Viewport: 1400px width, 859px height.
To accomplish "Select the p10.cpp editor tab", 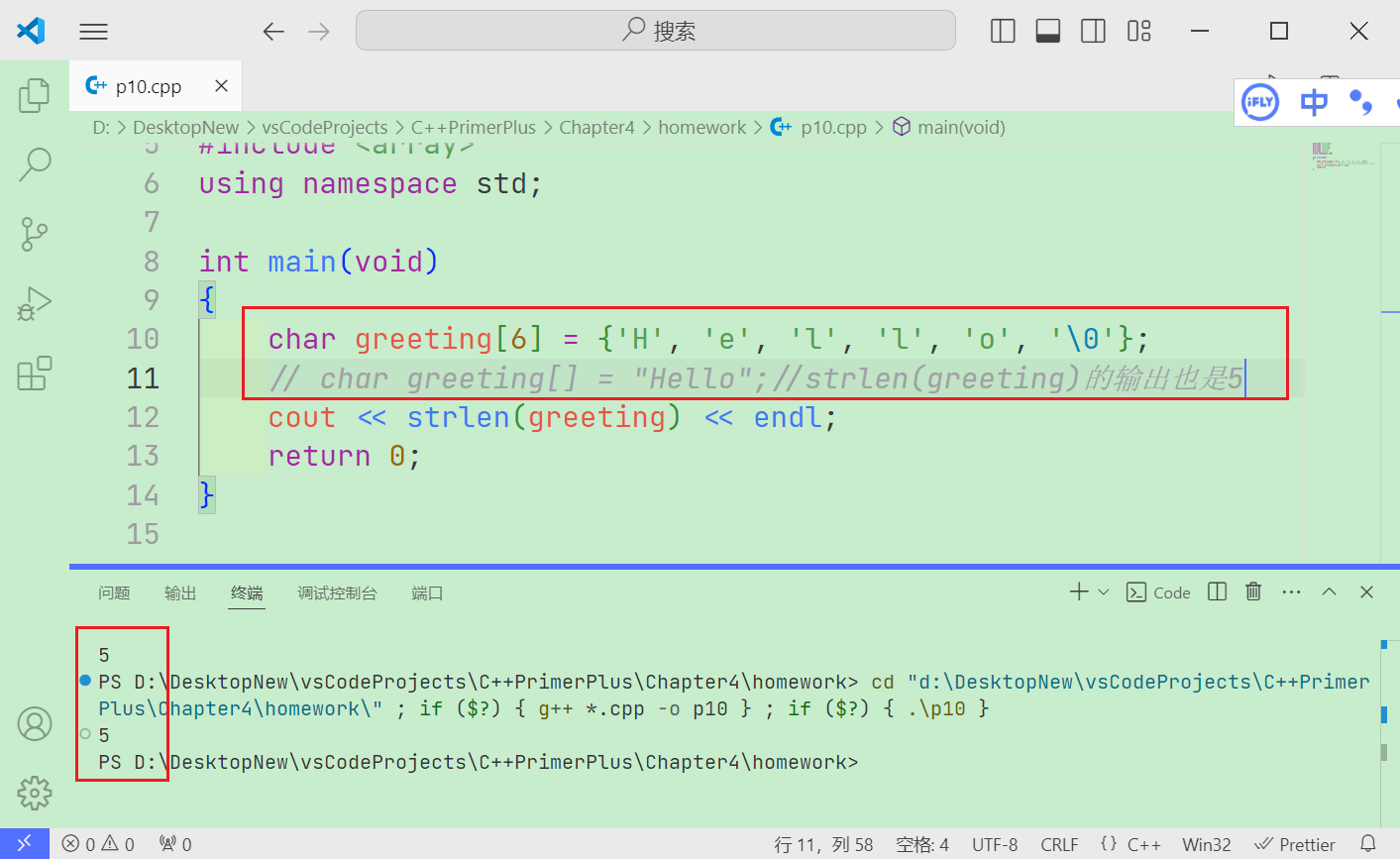I will click(156, 86).
